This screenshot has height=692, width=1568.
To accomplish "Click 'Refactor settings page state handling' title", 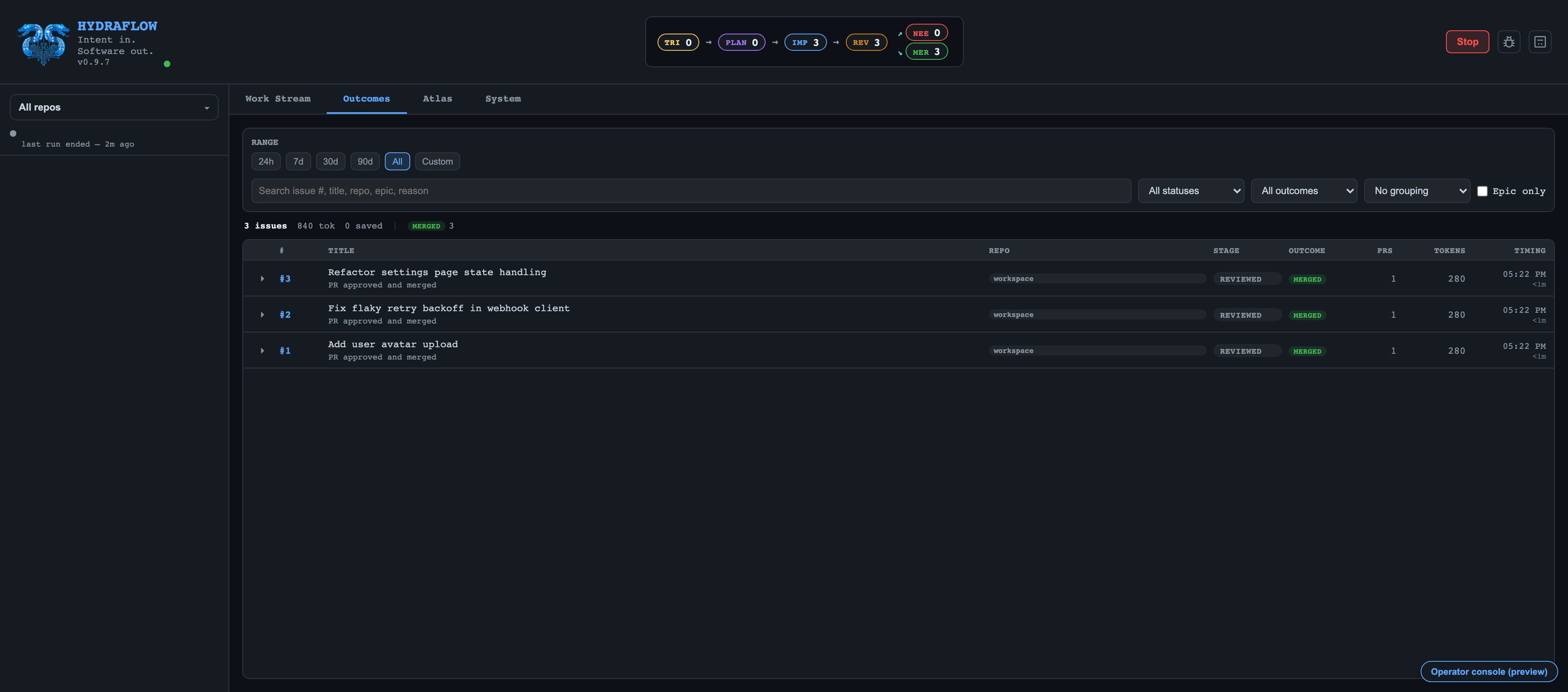I will click(x=437, y=272).
